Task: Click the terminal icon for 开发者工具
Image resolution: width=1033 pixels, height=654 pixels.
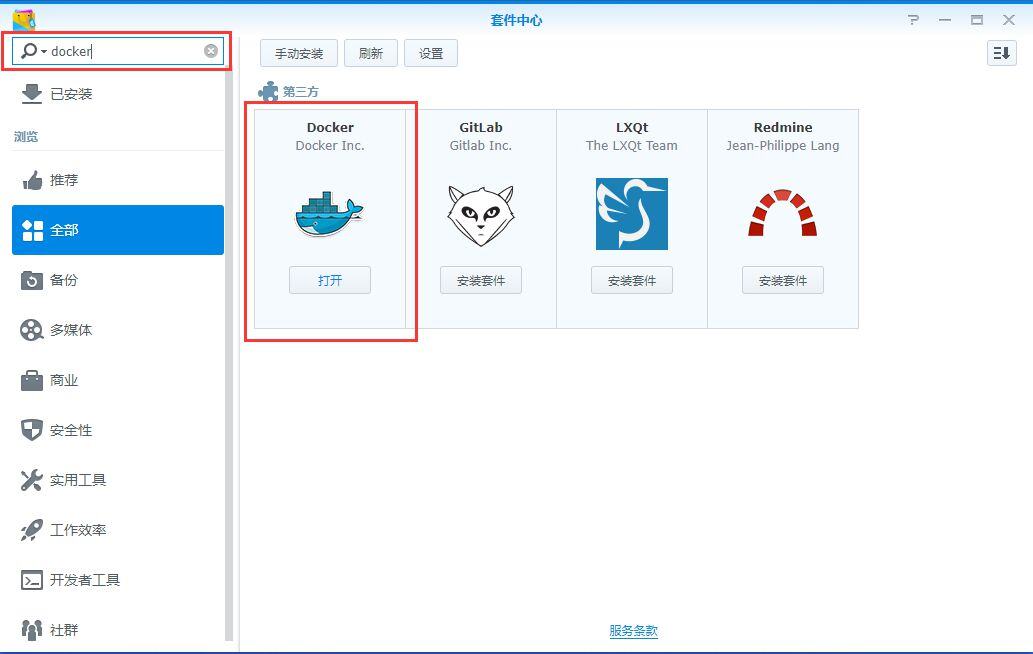Action: coord(32,580)
